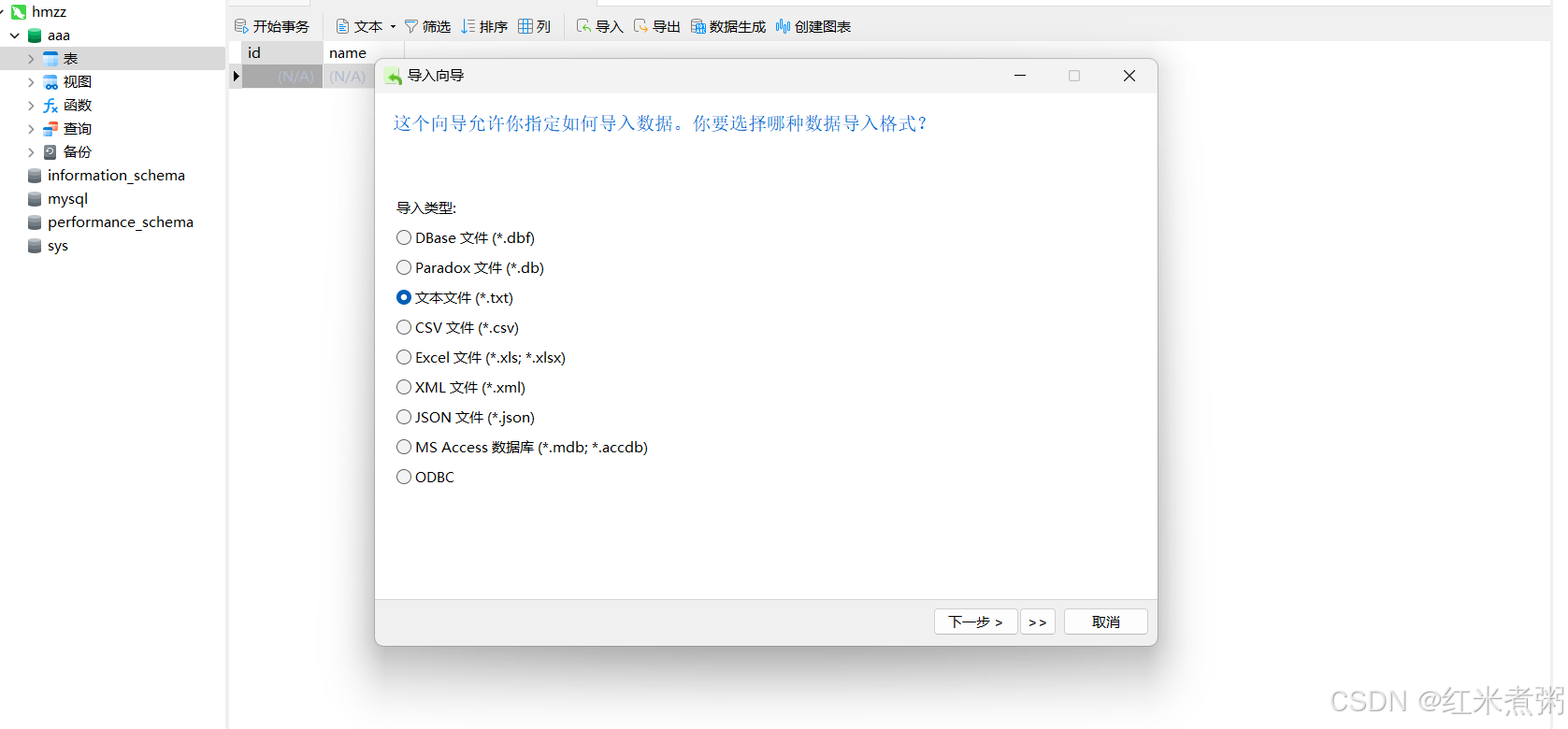Click the Views (视图) node icon
Image resolution: width=1568 pixels, height=729 pixels.
[x=50, y=82]
